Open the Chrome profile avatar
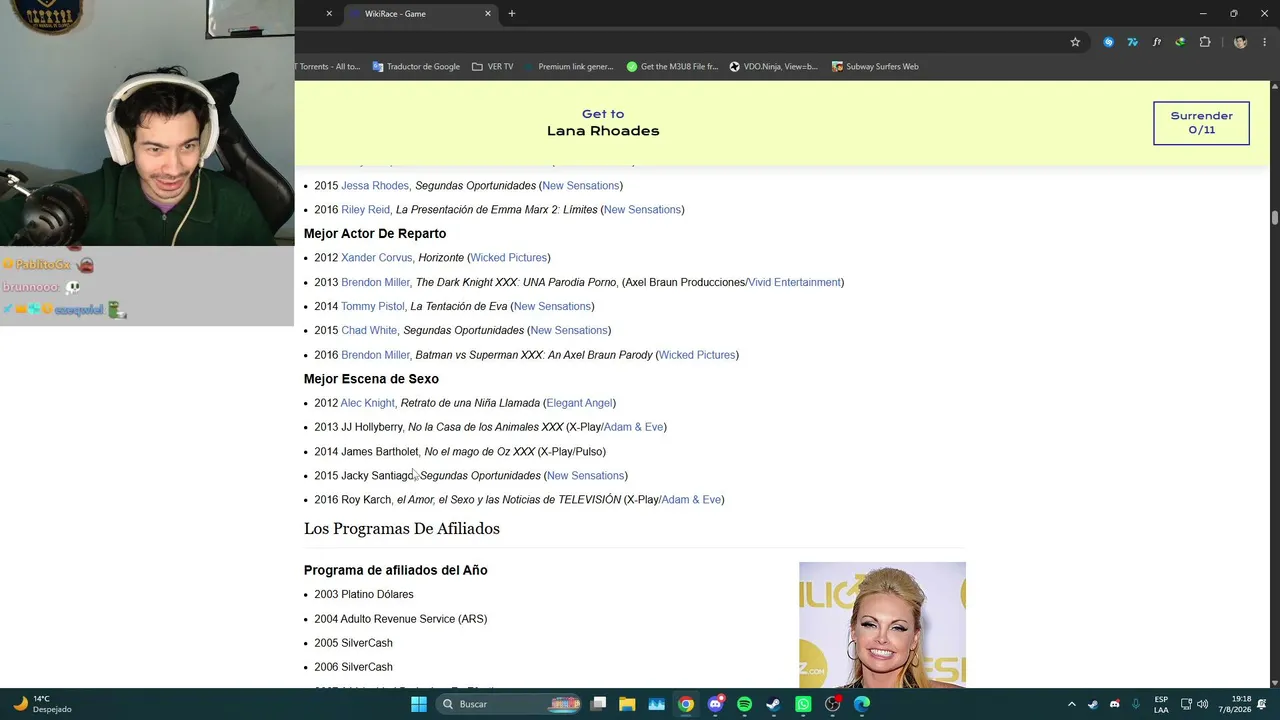The image size is (1280, 720). click(1240, 42)
